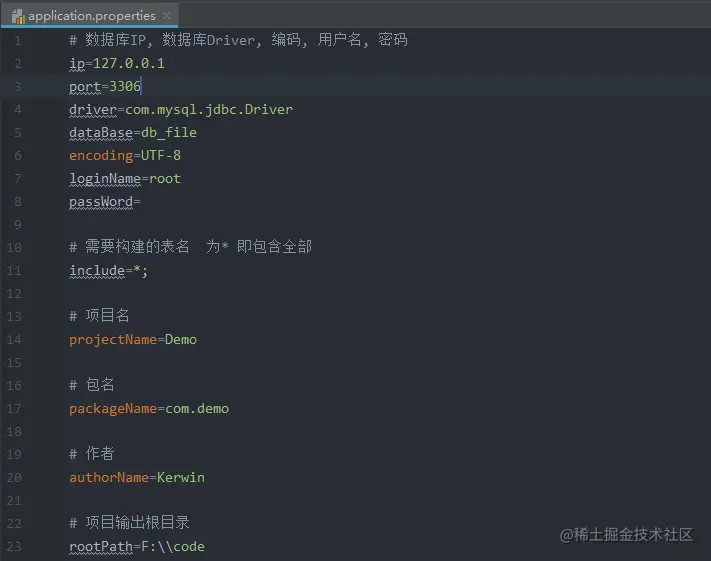
Task: Click the 项目名 comment line
Action: 99,315
